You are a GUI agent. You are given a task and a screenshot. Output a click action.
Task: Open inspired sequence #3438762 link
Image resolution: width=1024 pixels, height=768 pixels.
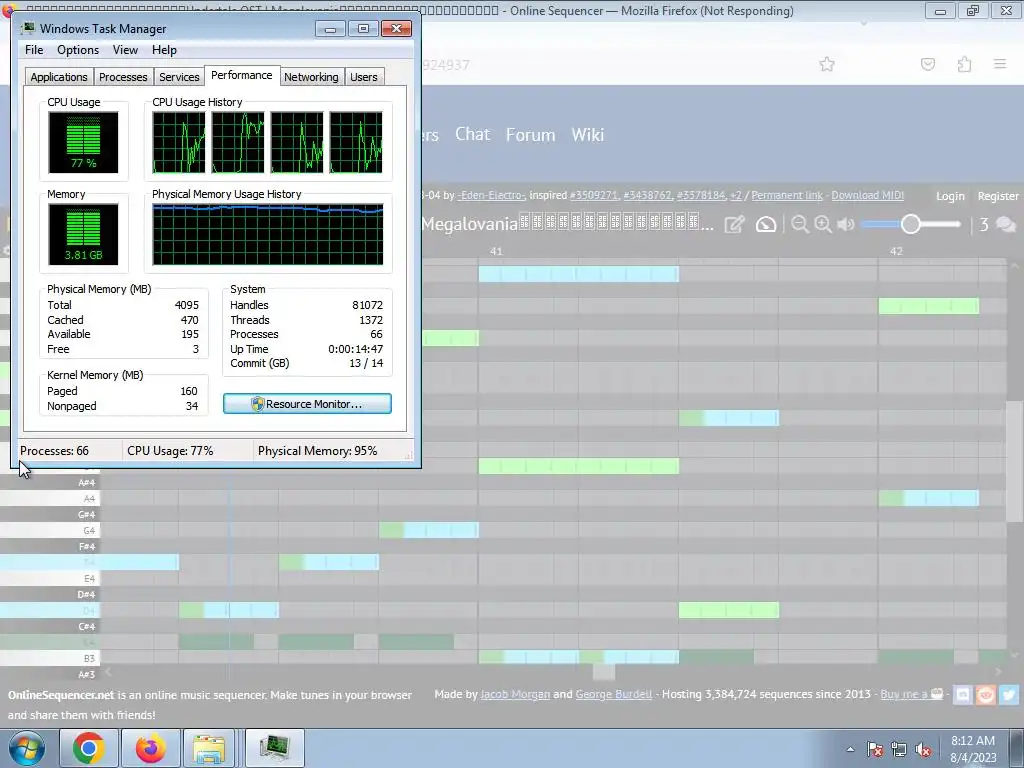coord(647,195)
